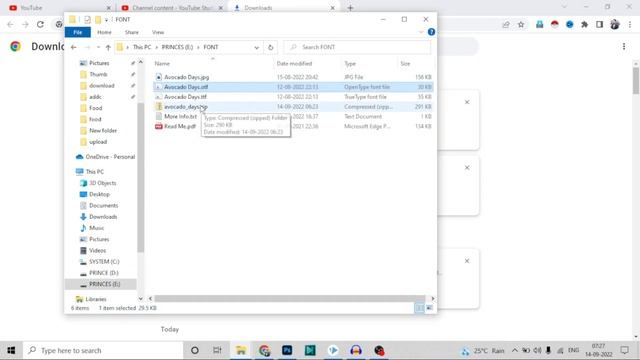Select OneDrive - Personal in sidebar
Viewport: 640px width, 360px height.
[x=110, y=157]
